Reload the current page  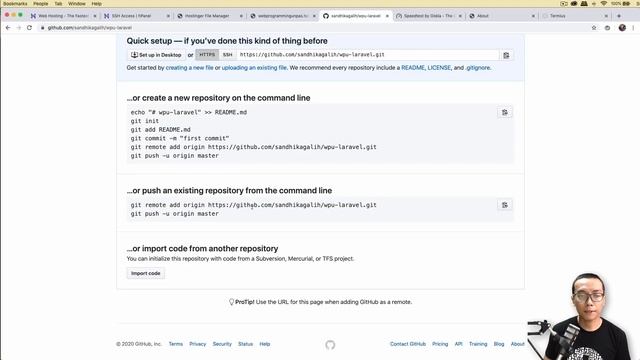tap(29, 28)
